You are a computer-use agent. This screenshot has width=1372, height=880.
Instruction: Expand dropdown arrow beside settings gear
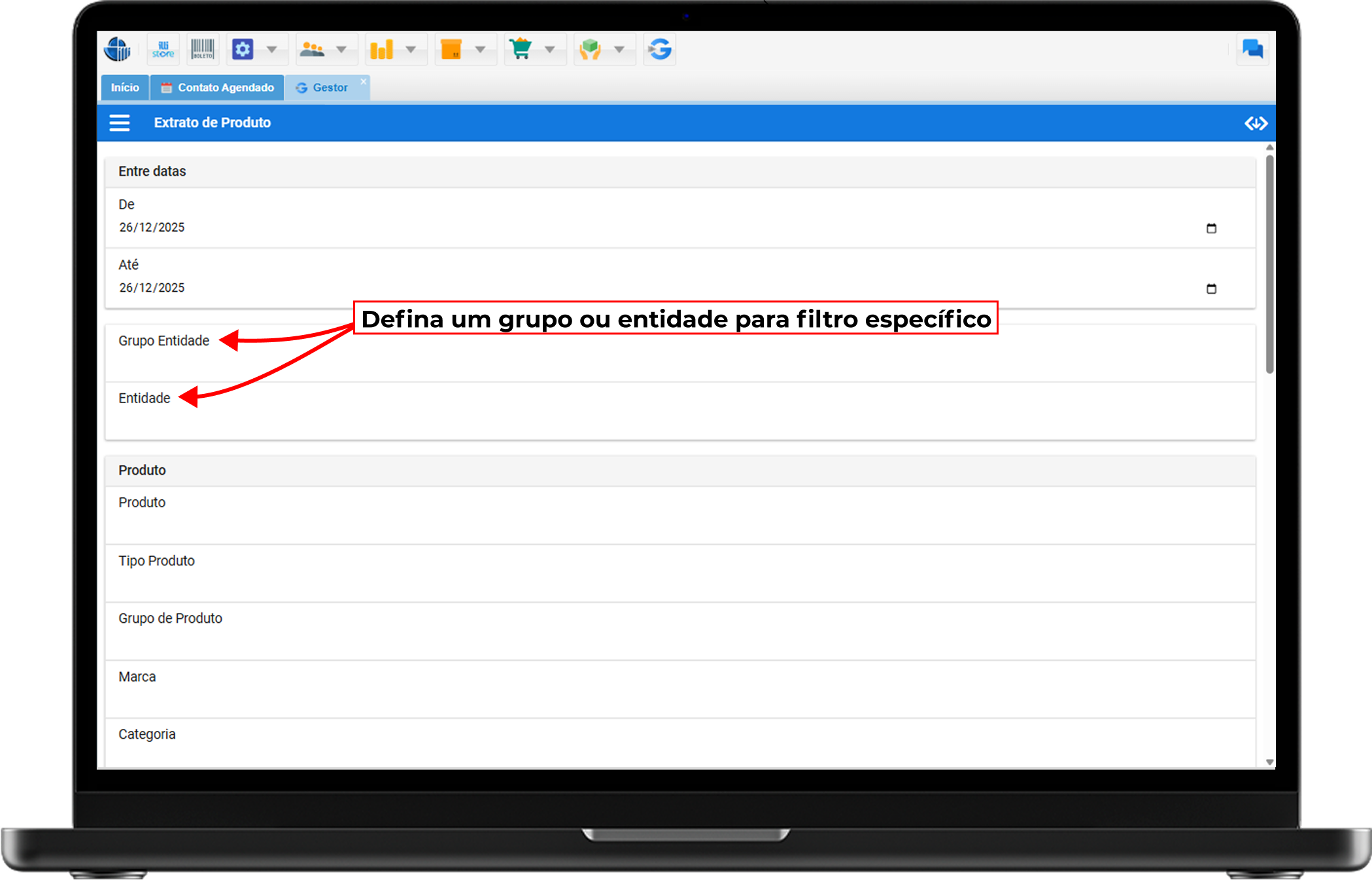271,50
